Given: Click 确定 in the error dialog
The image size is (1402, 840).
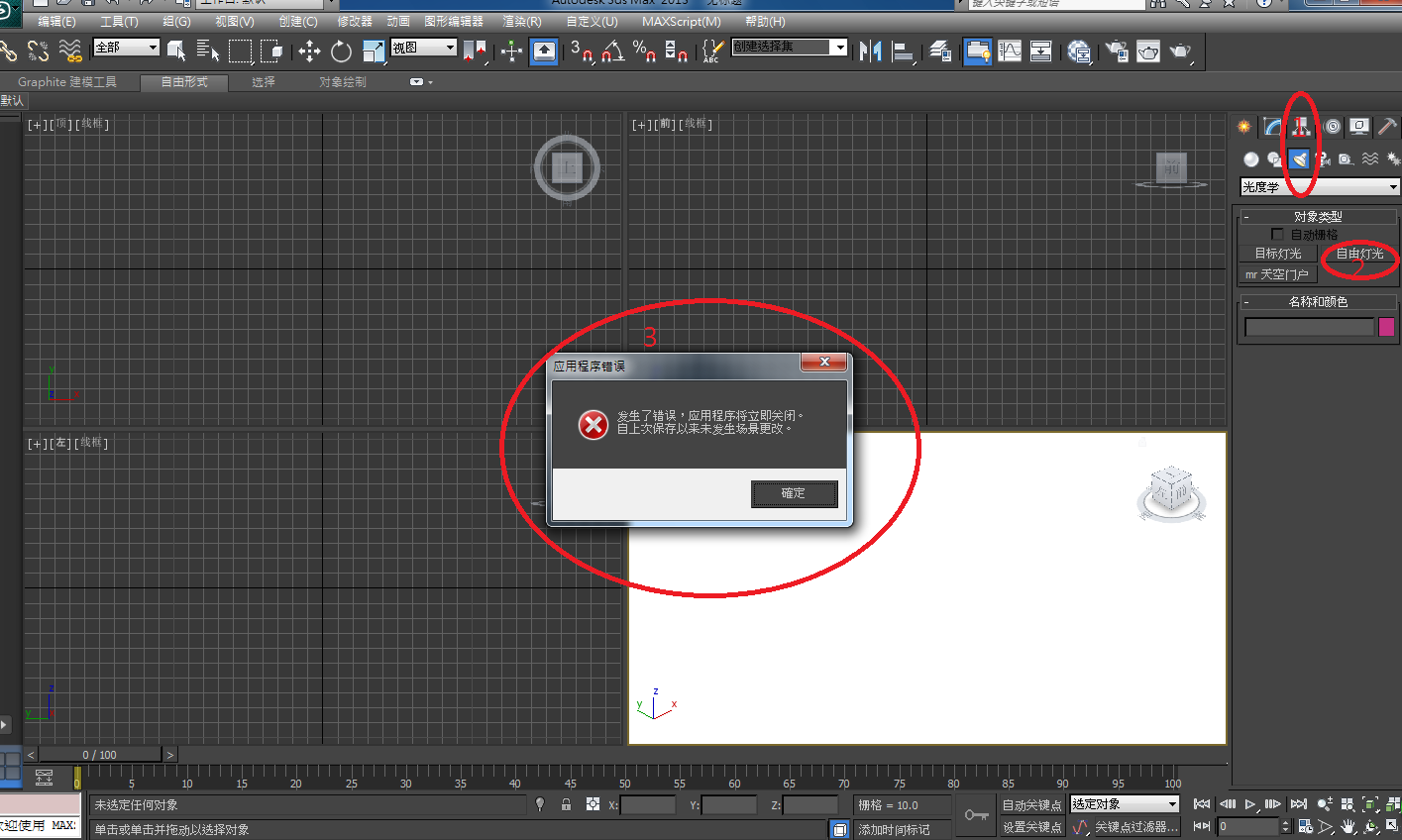Looking at the screenshot, I should pyautogui.click(x=794, y=493).
